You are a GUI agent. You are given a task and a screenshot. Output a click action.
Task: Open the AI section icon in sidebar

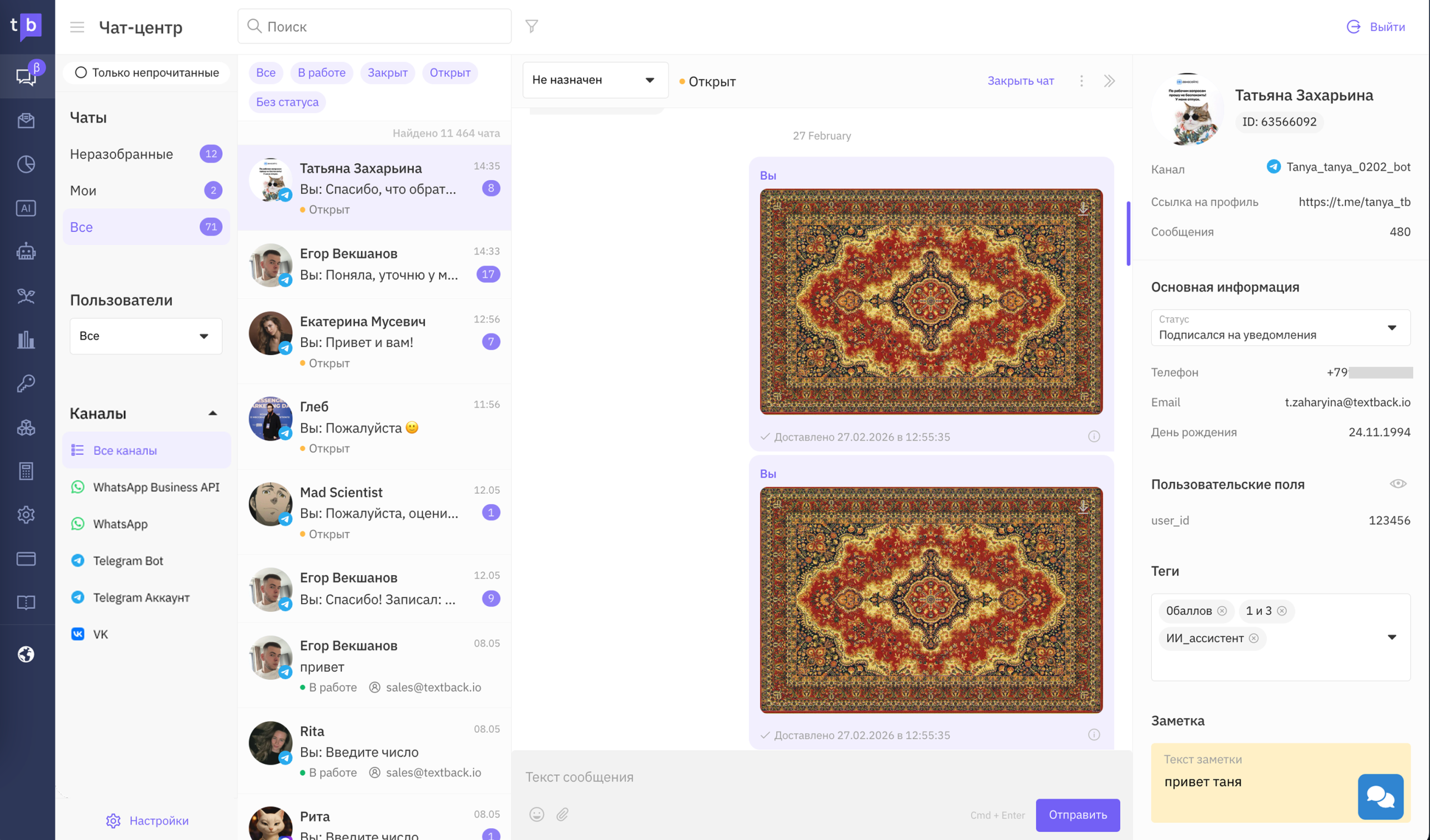tap(26, 208)
